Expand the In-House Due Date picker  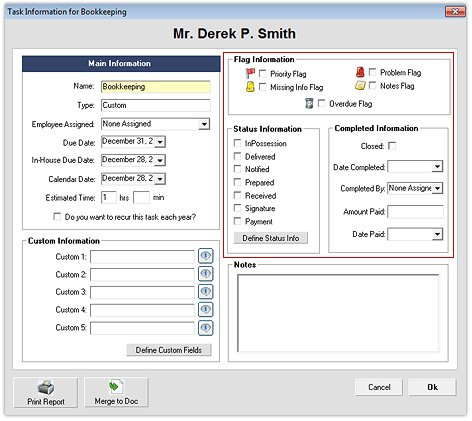160,160
